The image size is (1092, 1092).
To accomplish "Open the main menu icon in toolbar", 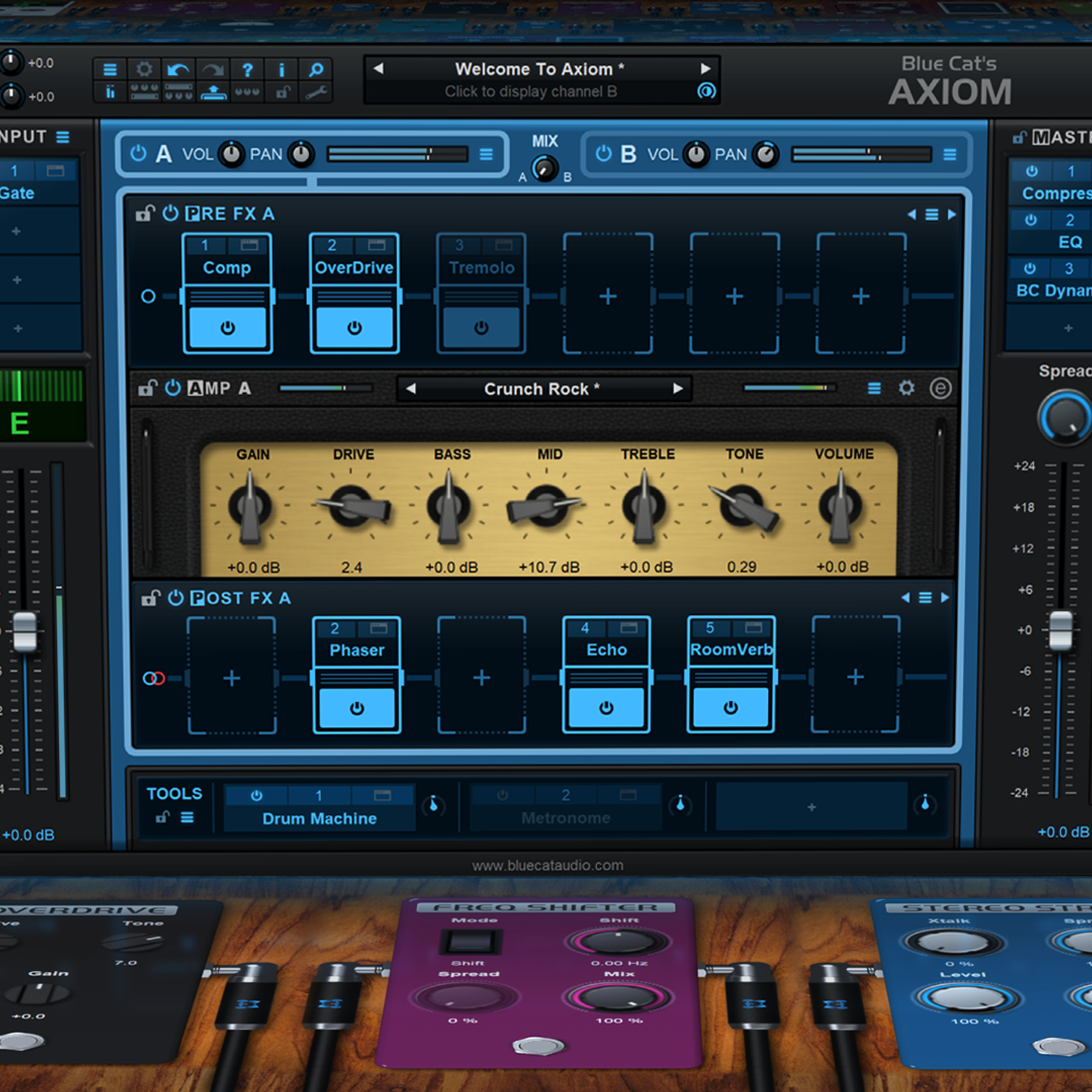I will coord(110,69).
